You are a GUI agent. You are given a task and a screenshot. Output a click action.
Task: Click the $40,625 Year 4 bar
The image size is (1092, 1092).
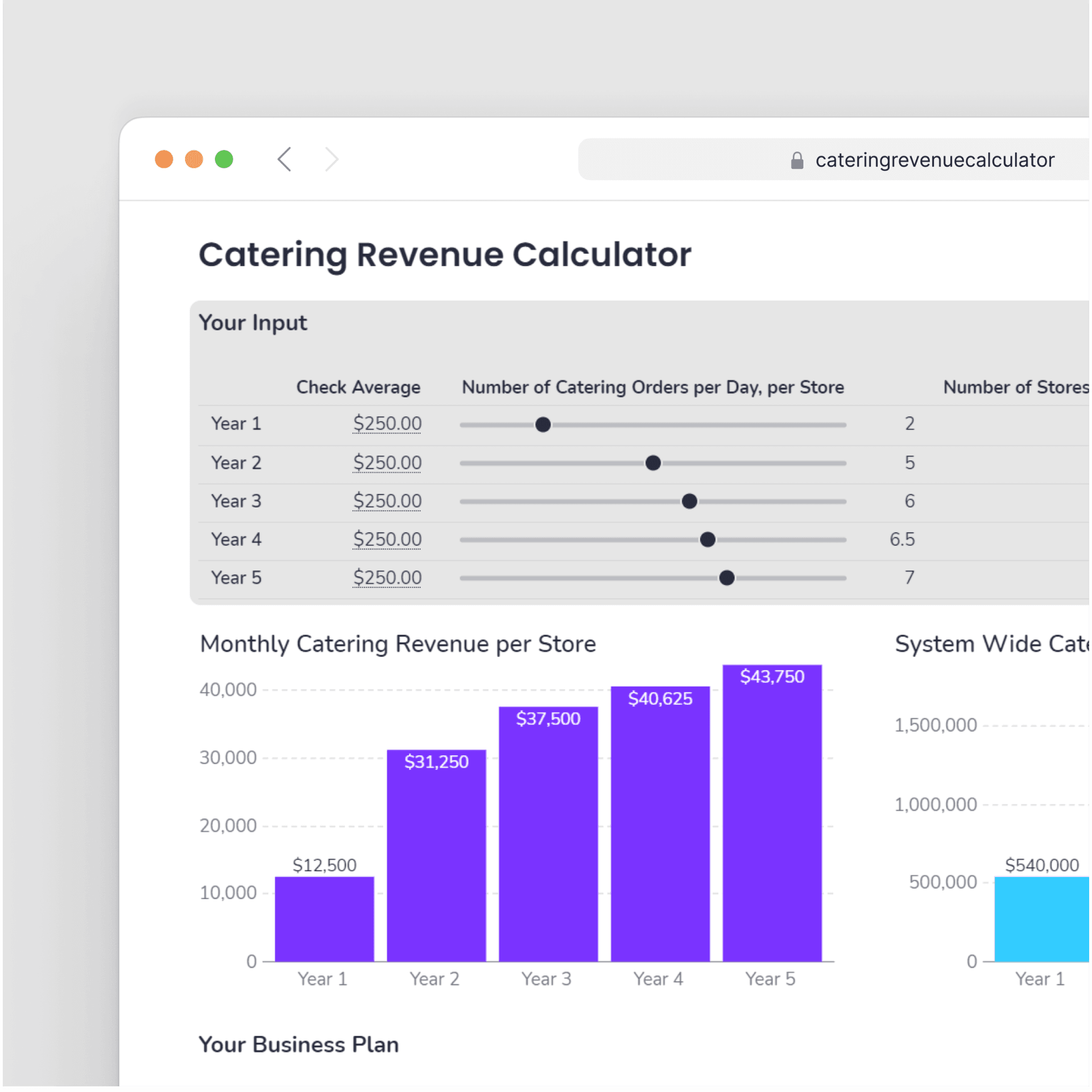(x=661, y=825)
